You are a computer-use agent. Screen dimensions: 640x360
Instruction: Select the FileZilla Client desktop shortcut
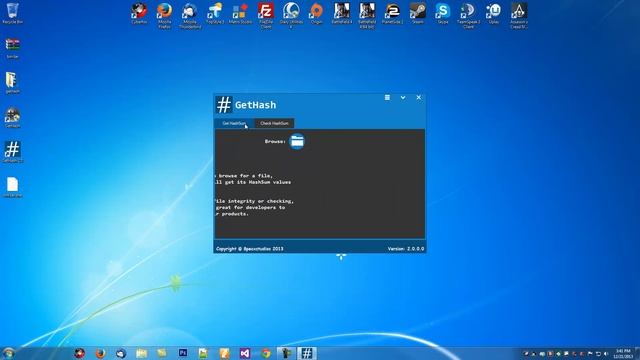(x=266, y=15)
